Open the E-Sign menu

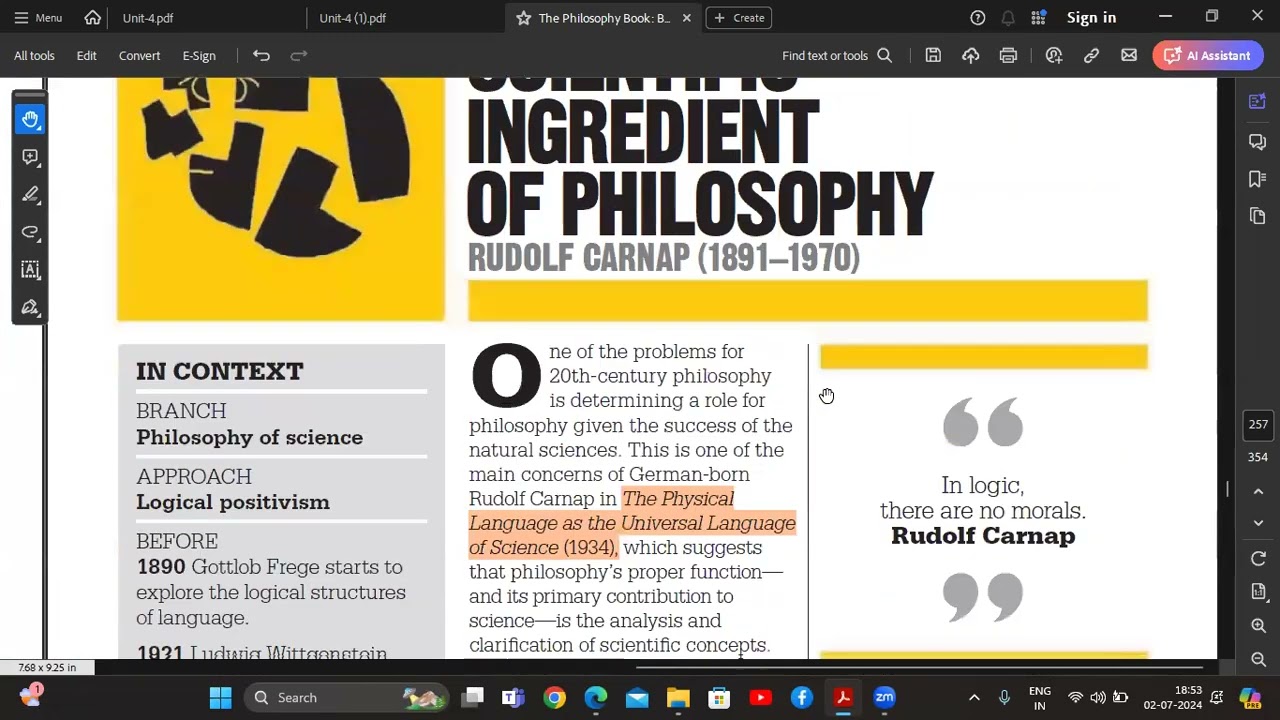coord(199,56)
